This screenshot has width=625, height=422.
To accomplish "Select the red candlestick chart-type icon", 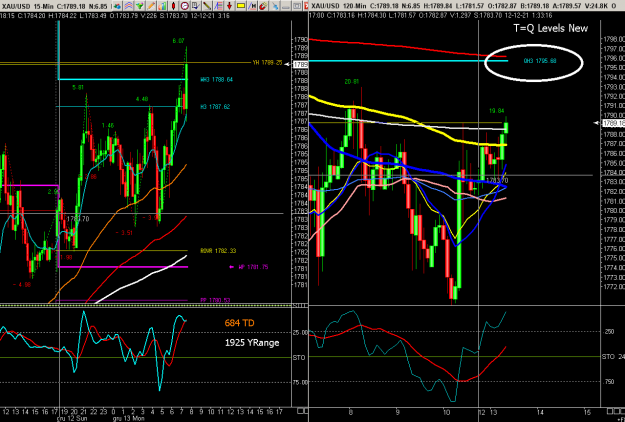I will [x=173, y=6].
